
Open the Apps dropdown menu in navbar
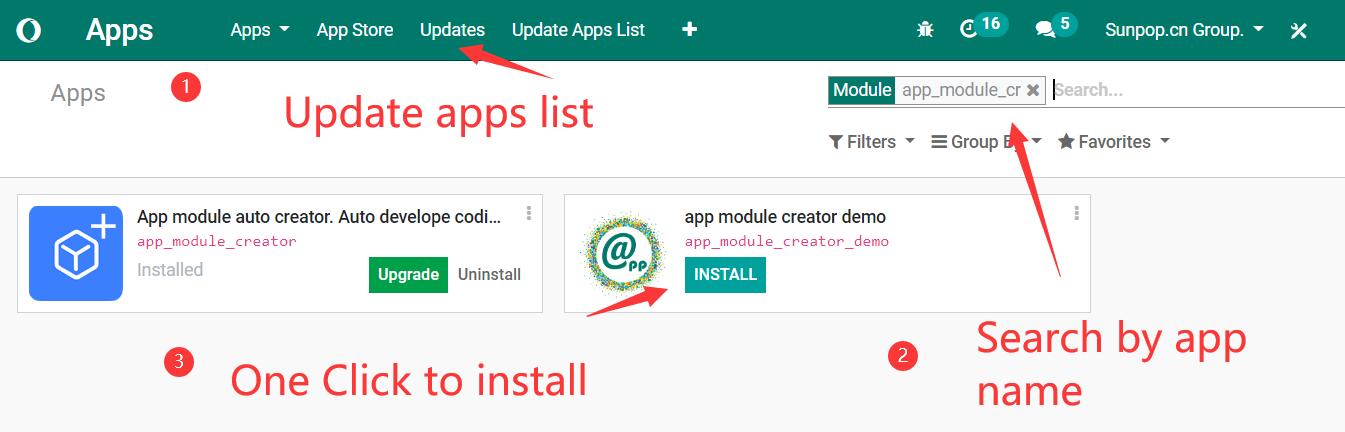click(x=259, y=30)
